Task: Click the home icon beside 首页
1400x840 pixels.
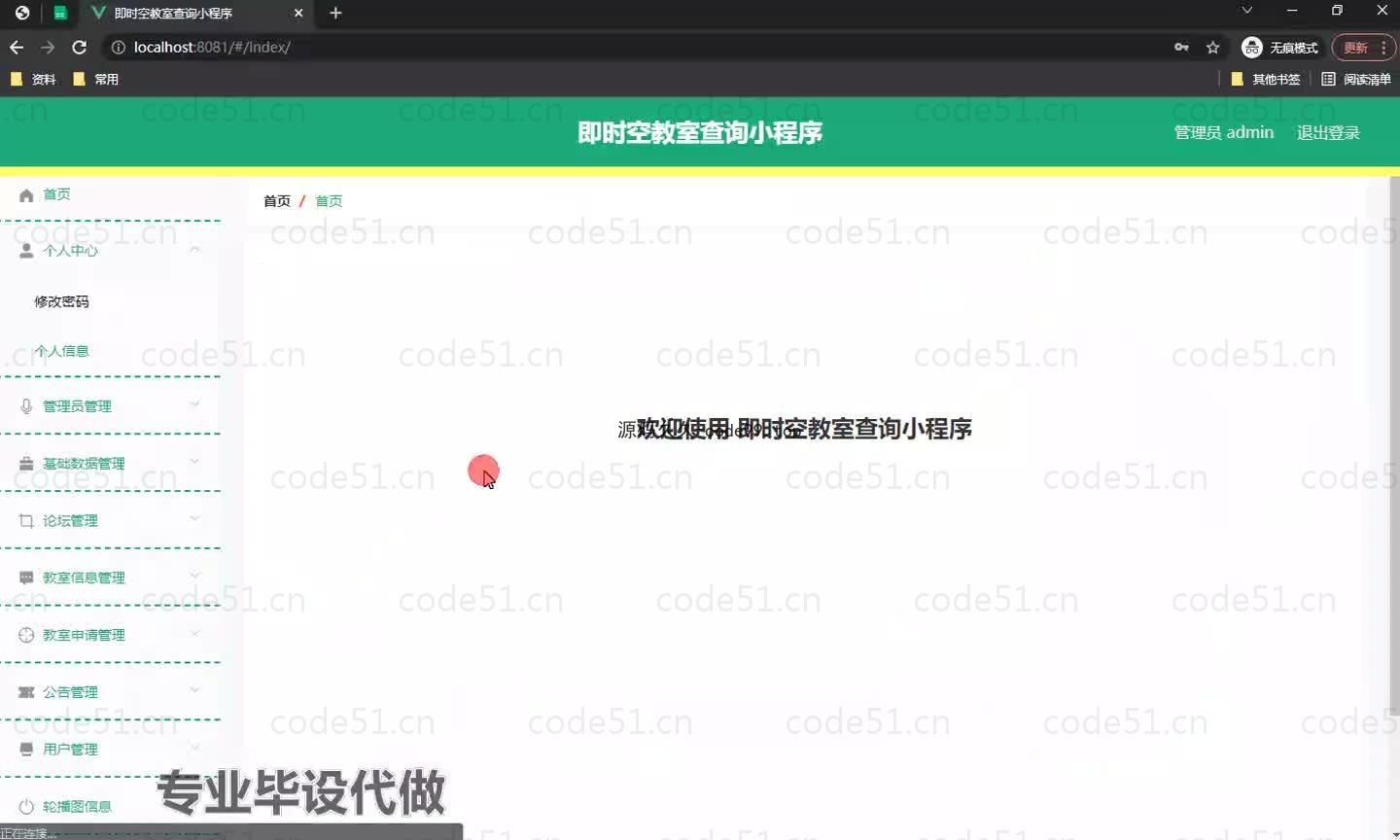Action: (26, 195)
